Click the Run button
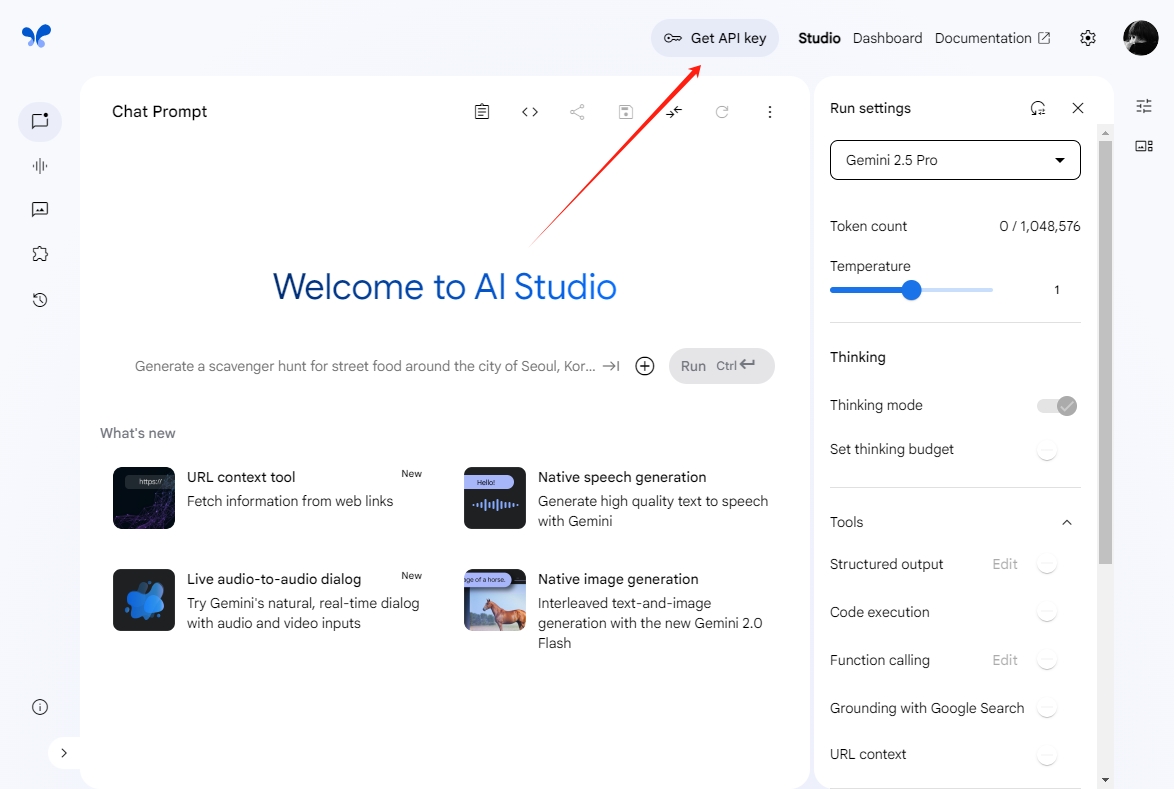 point(722,366)
